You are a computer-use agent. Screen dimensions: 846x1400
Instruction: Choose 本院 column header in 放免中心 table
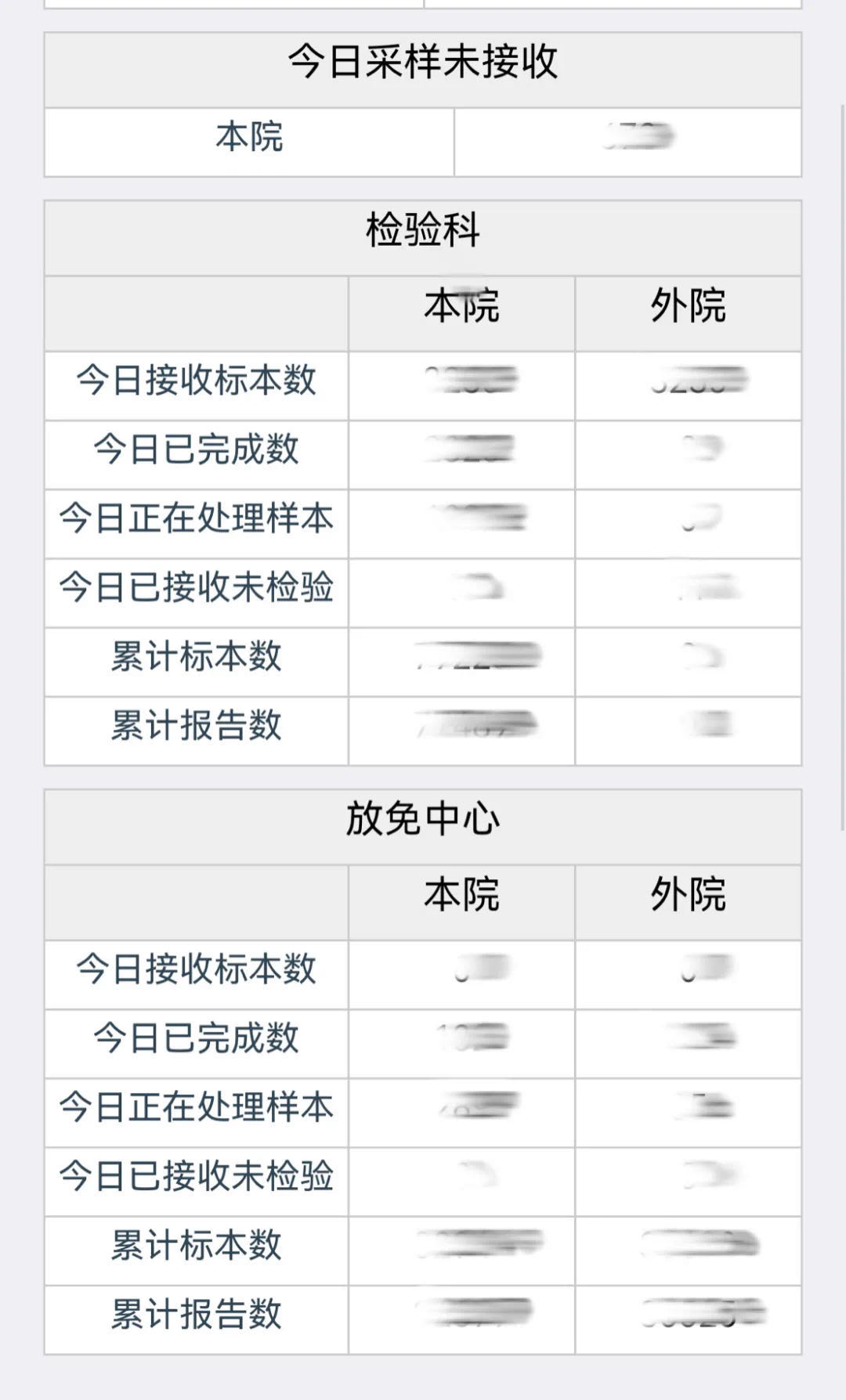click(x=461, y=895)
